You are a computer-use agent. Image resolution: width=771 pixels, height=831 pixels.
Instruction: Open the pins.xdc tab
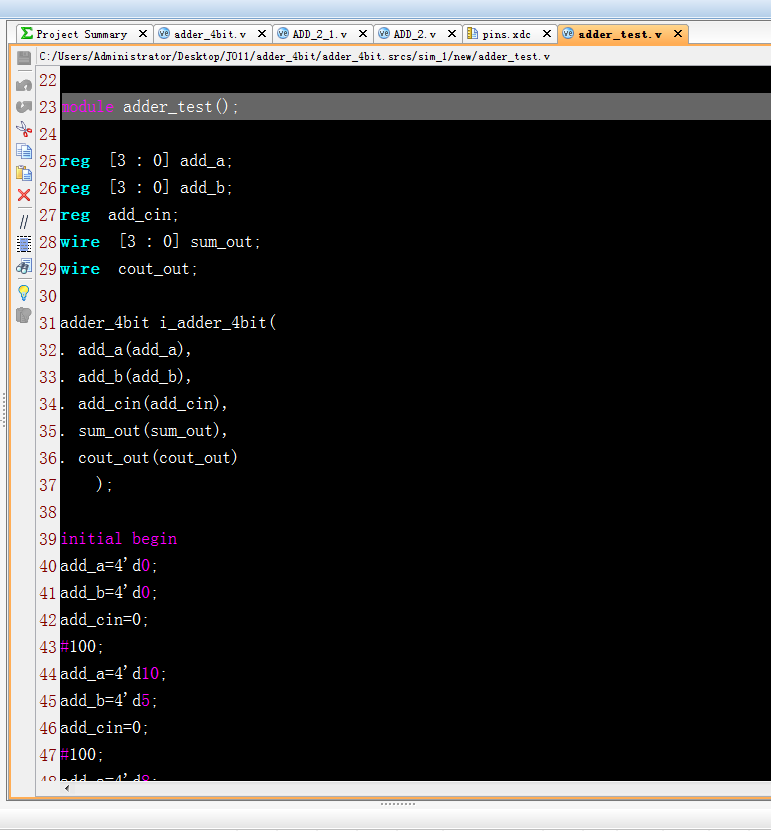pyautogui.click(x=506, y=34)
